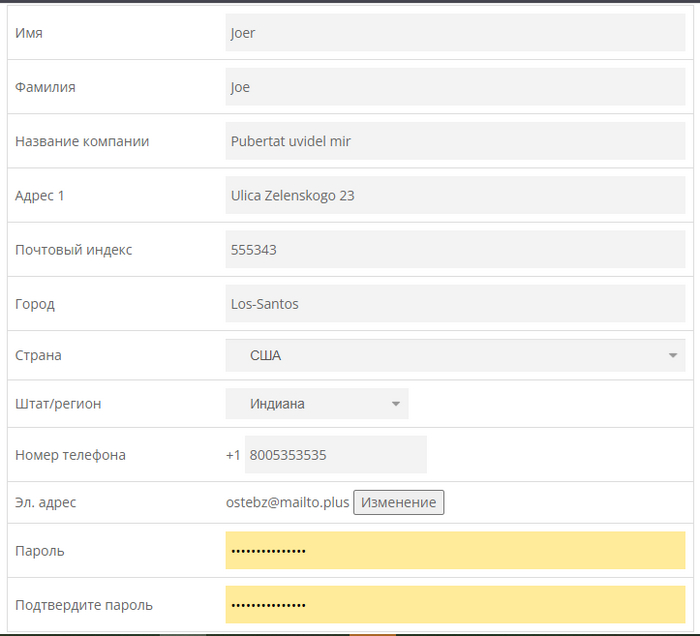Click the Название компании label
Image resolution: width=700 pixels, height=636 pixels.
point(82,141)
